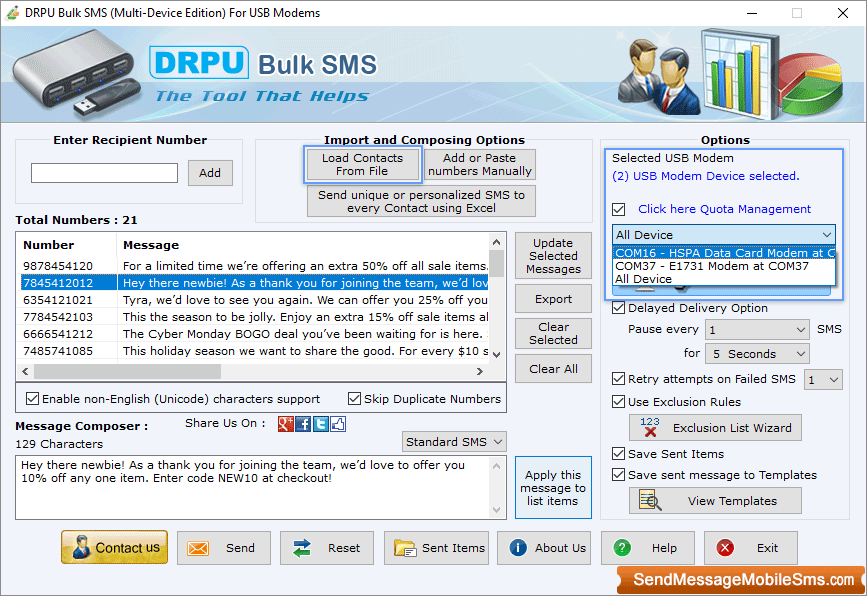The image size is (867, 596).
Task: Click the app icon in the title bar
Action: click(x=12, y=13)
